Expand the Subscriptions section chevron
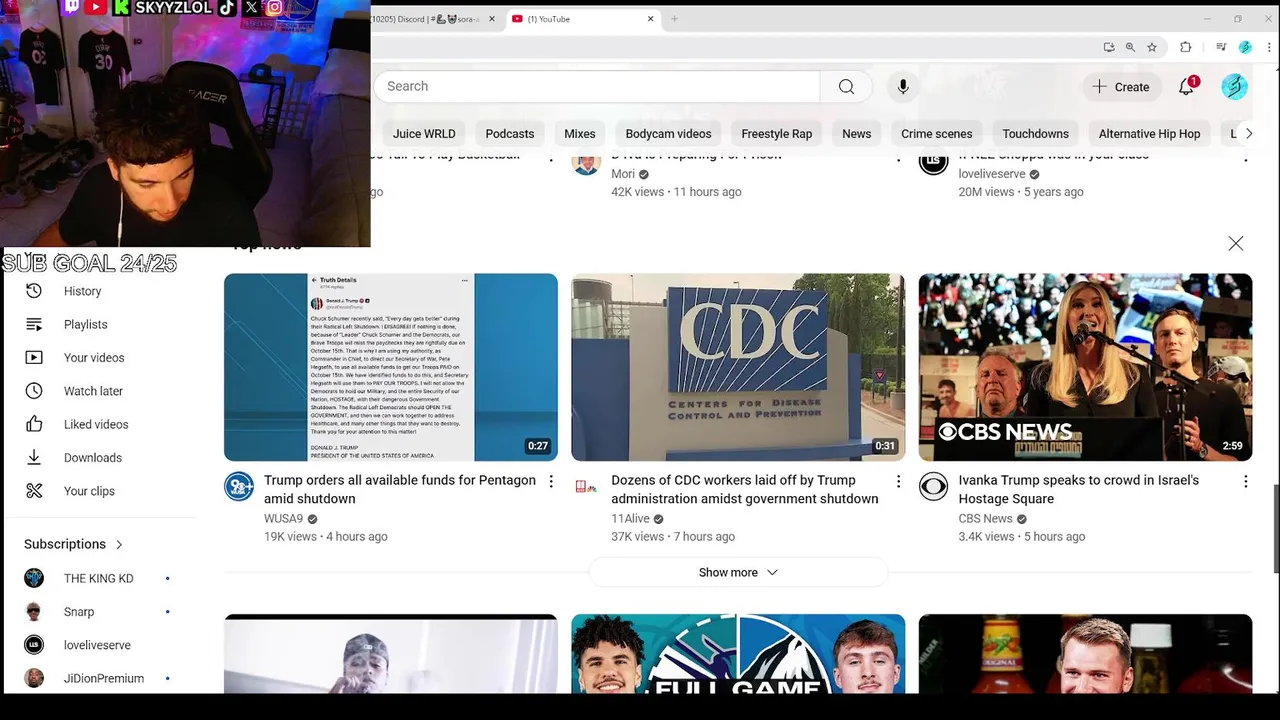Image resolution: width=1280 pixels, height=720 pixels. click(119, 545)
